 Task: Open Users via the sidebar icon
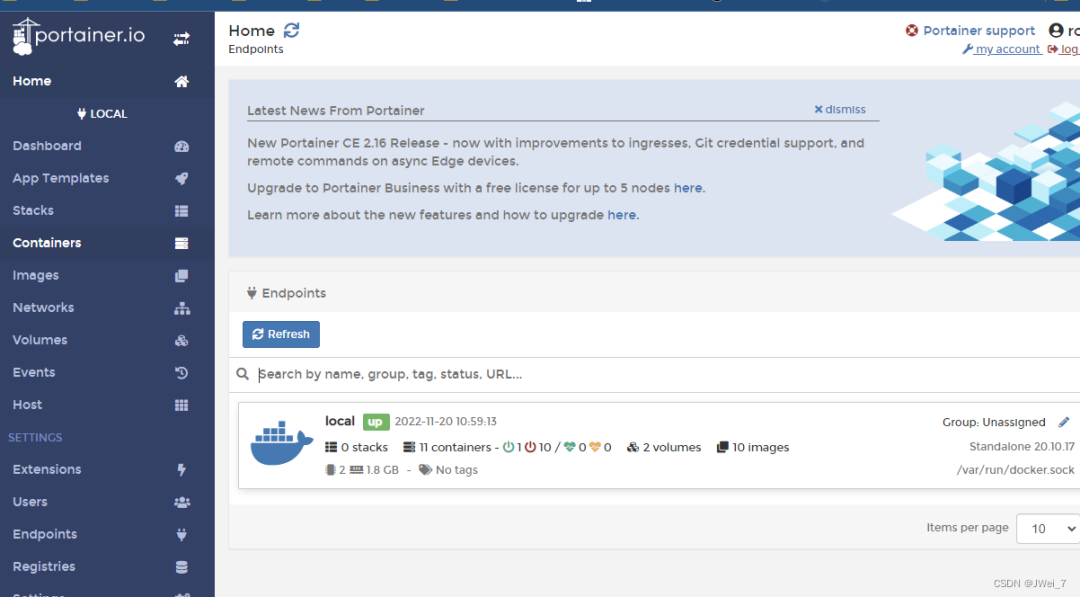(181, 501)
